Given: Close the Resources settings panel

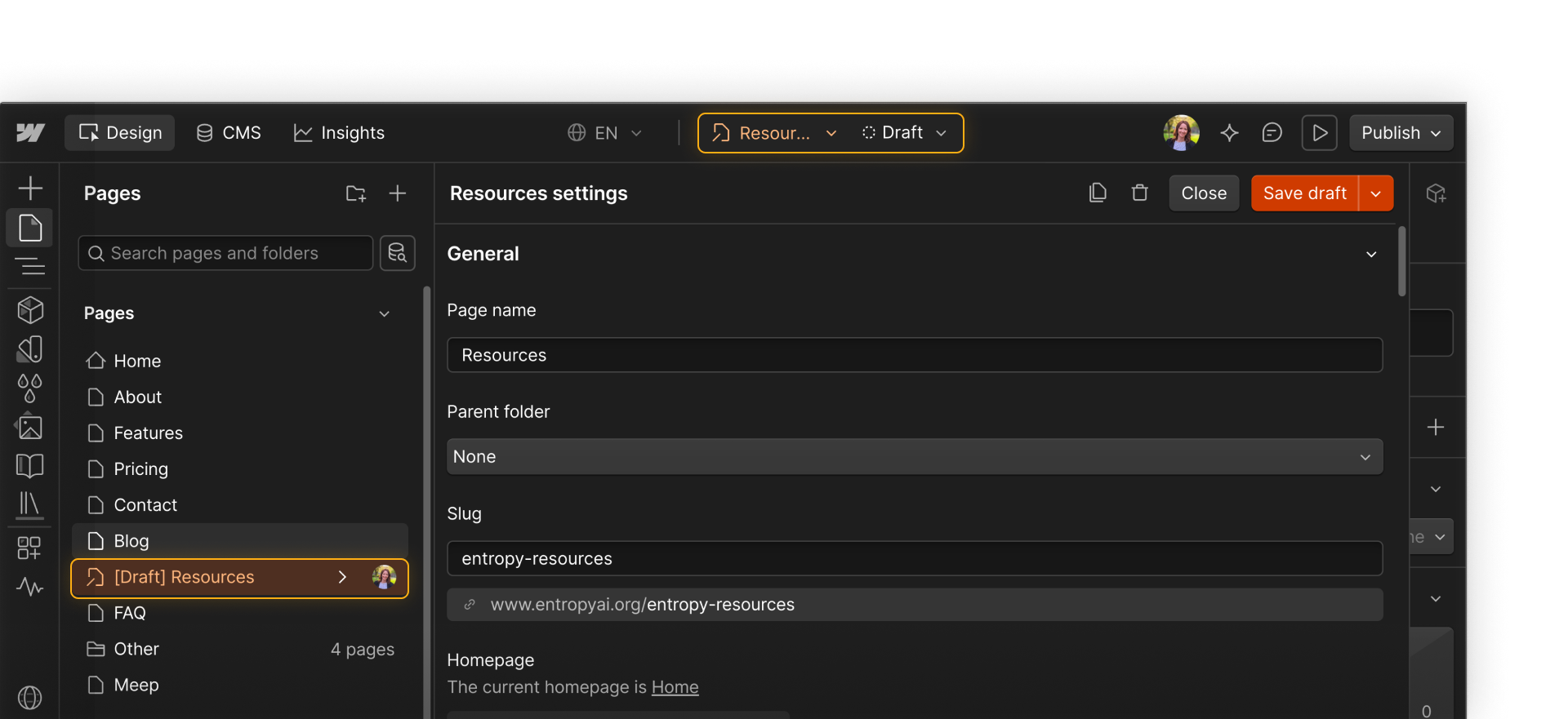Looking at the screenshot, I should (1204, 193).
